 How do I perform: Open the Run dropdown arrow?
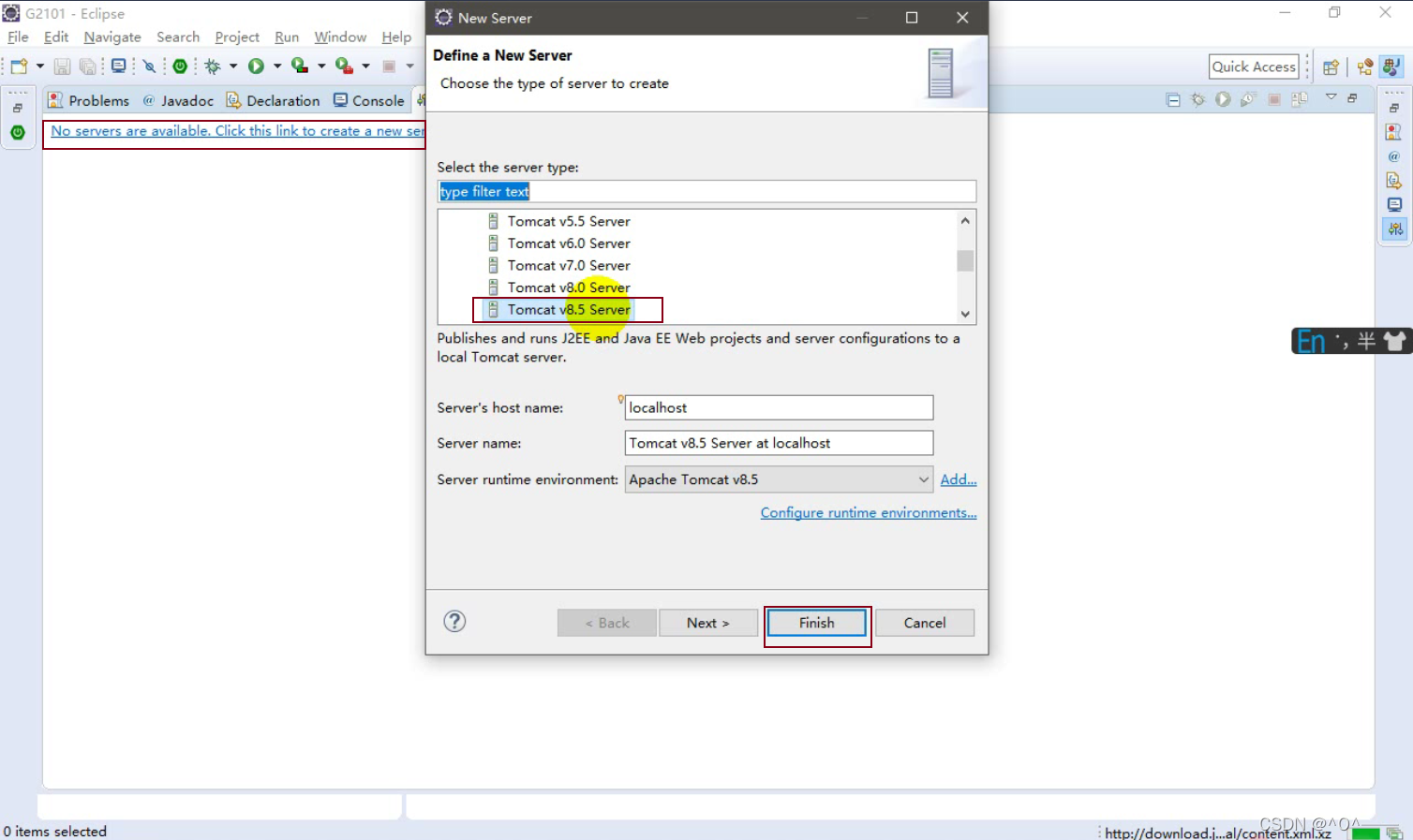click(276, 66)
